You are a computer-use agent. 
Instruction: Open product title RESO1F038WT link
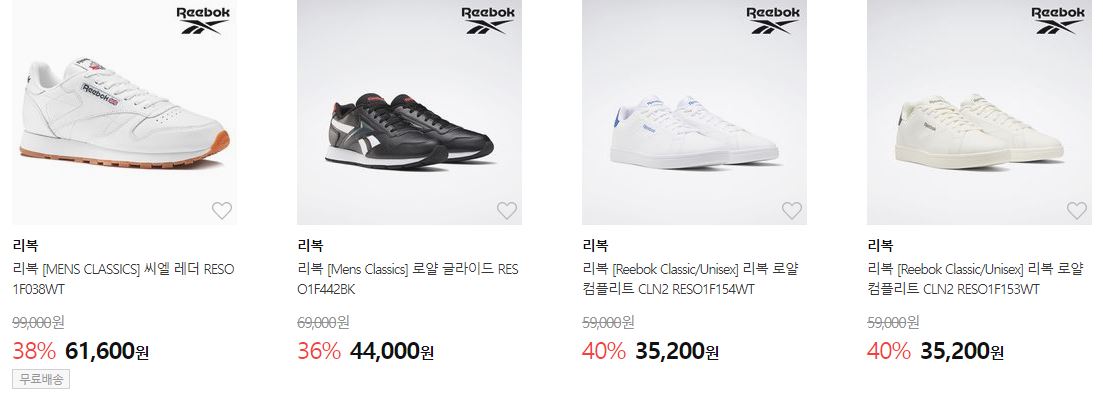click(x=124, y=279)
